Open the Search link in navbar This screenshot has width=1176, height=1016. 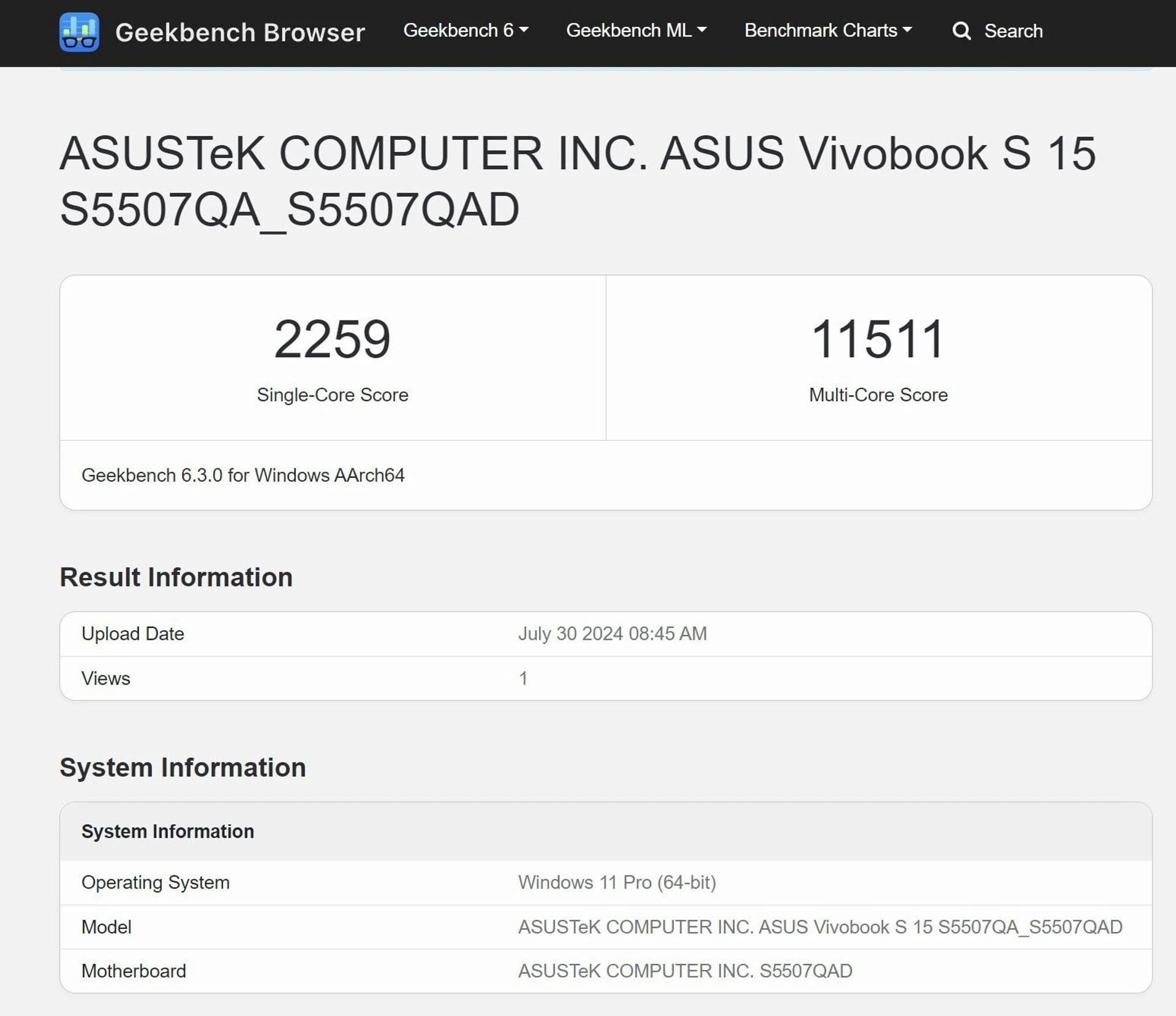tap(1013, 31)
